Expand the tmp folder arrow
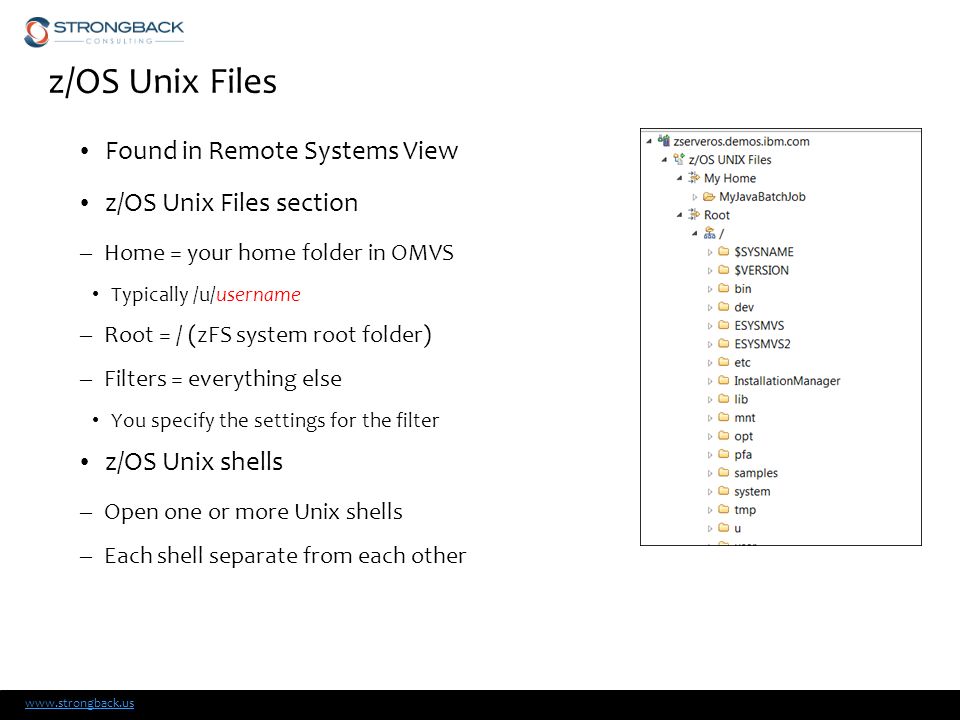The height and width of the screenshot is (720, 960). 710,510
